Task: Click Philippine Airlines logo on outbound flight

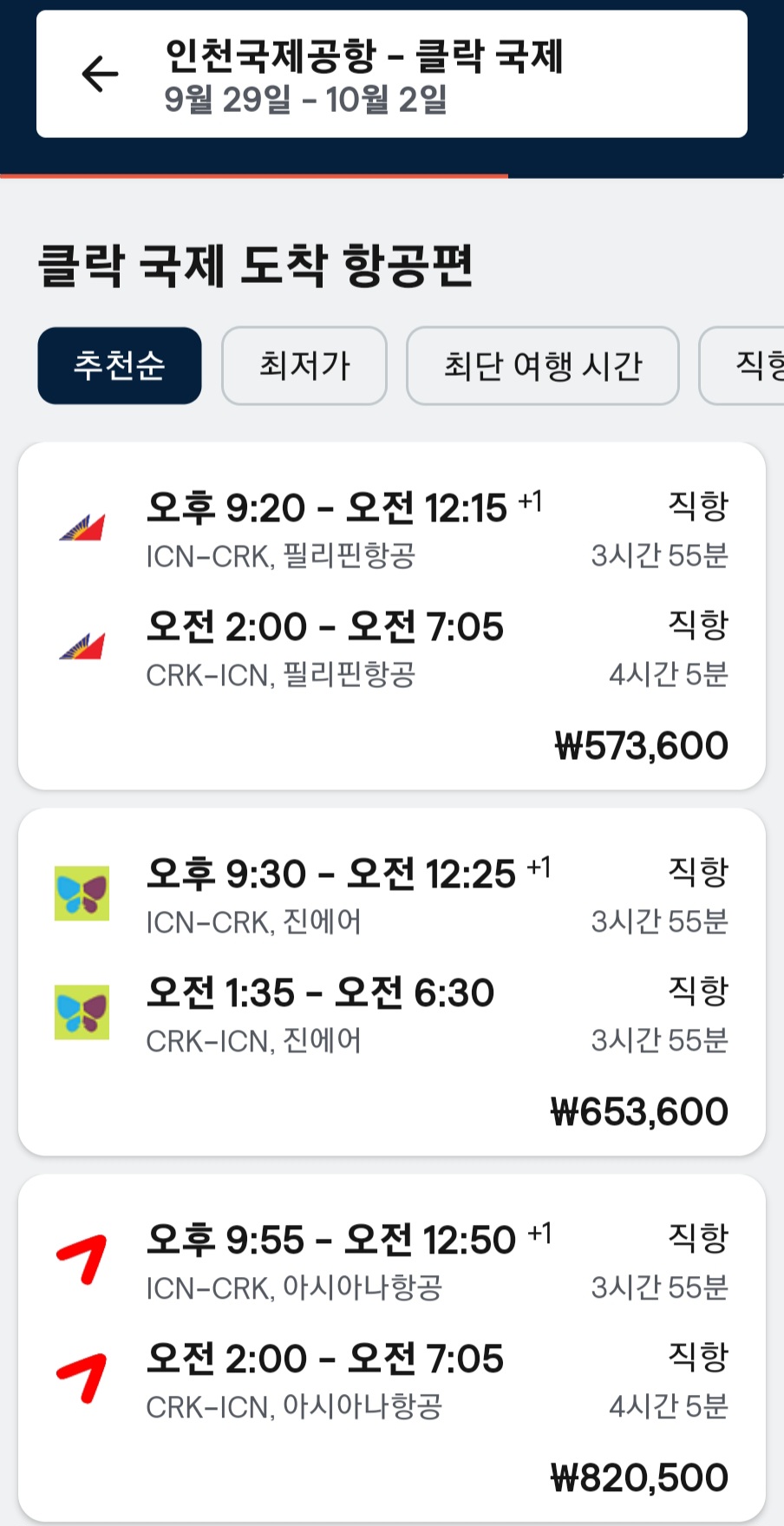Action: pos(82,527)
